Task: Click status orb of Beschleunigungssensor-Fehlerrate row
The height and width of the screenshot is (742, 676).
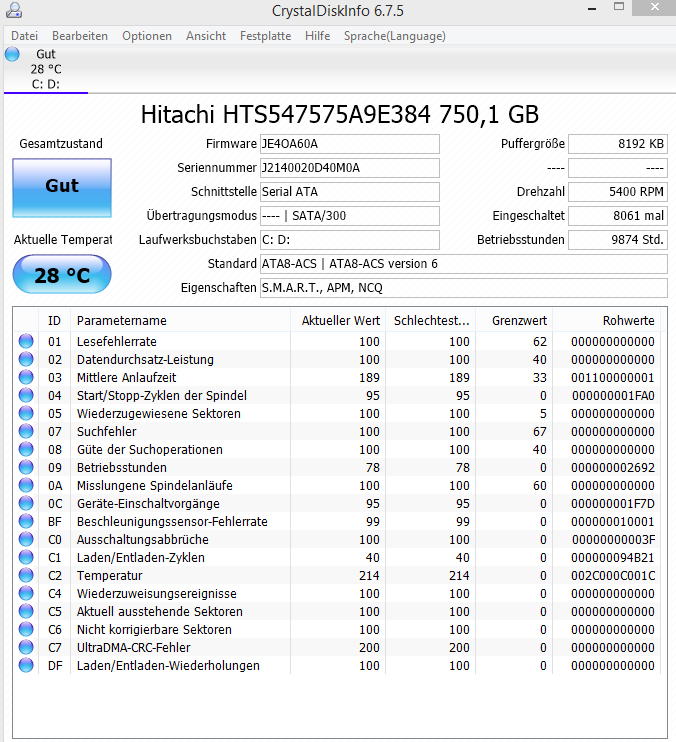Action: 26,521
